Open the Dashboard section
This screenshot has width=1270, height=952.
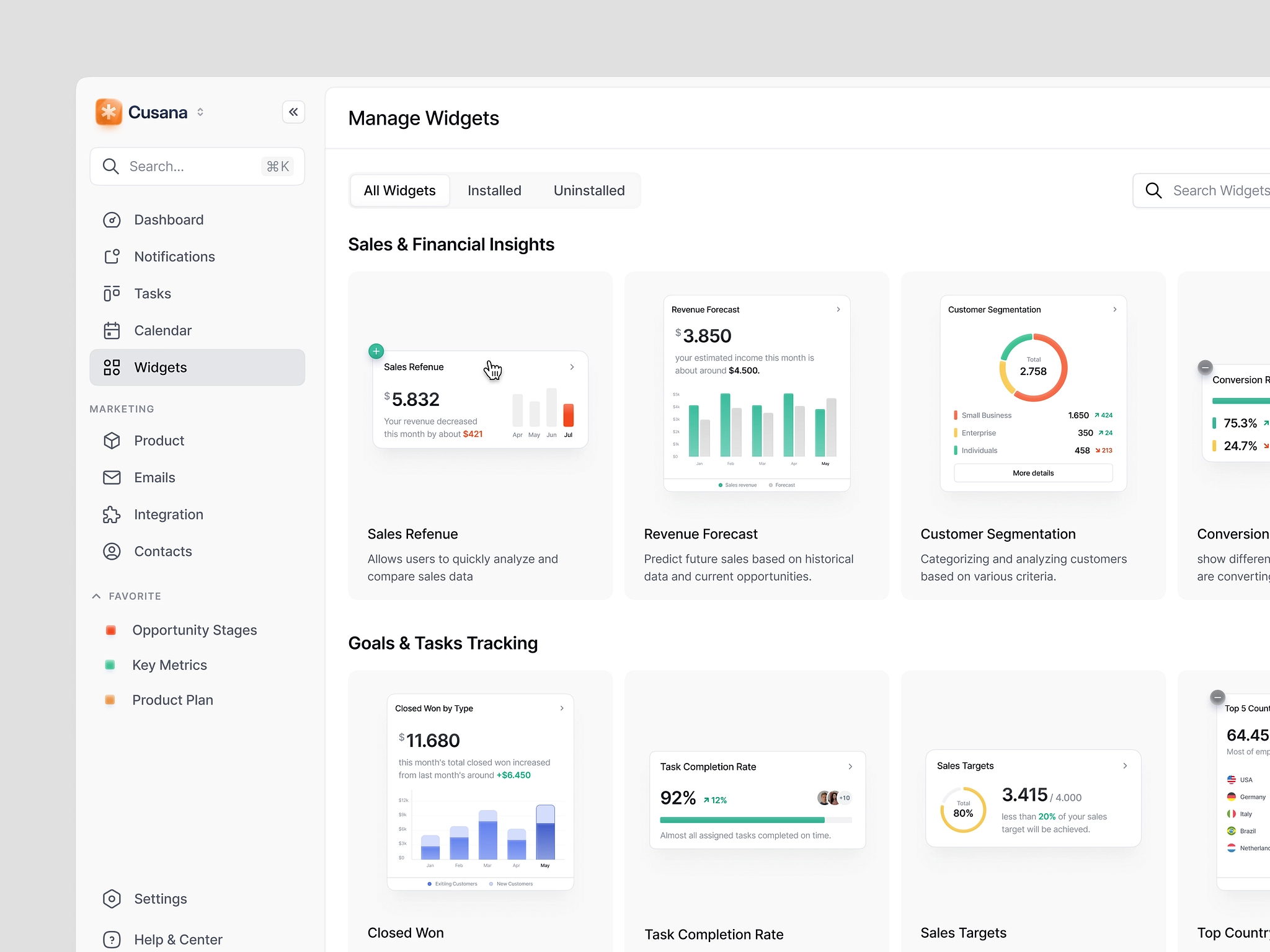[x=169, y=219]
